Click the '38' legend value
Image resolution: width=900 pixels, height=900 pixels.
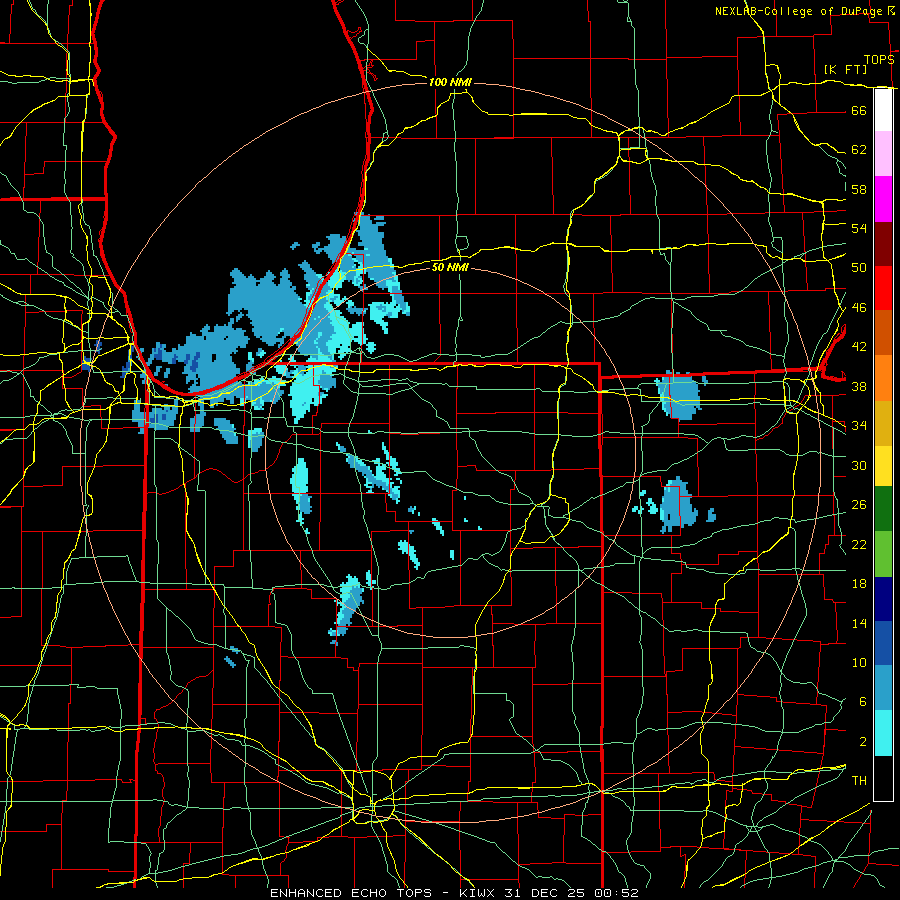[859, 386]
